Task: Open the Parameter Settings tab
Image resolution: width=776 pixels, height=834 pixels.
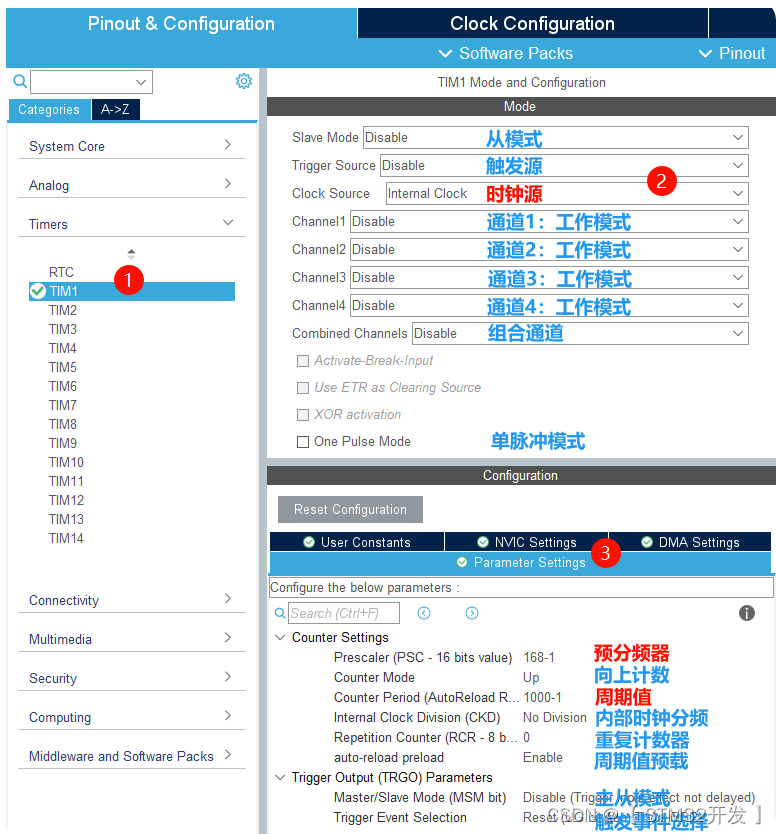Action: coord(520,563)
